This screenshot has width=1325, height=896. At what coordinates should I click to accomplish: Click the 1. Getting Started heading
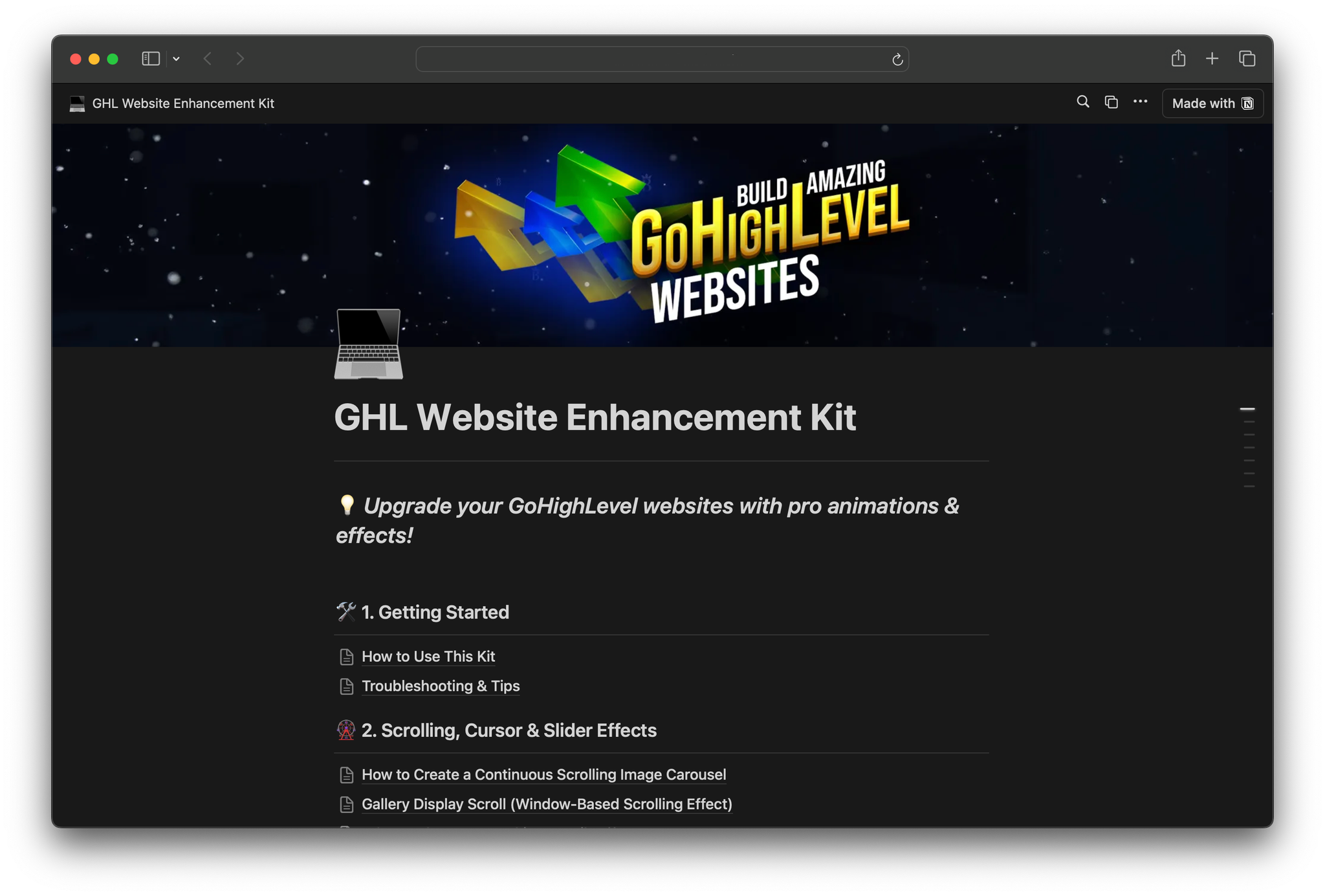[435, 612]
